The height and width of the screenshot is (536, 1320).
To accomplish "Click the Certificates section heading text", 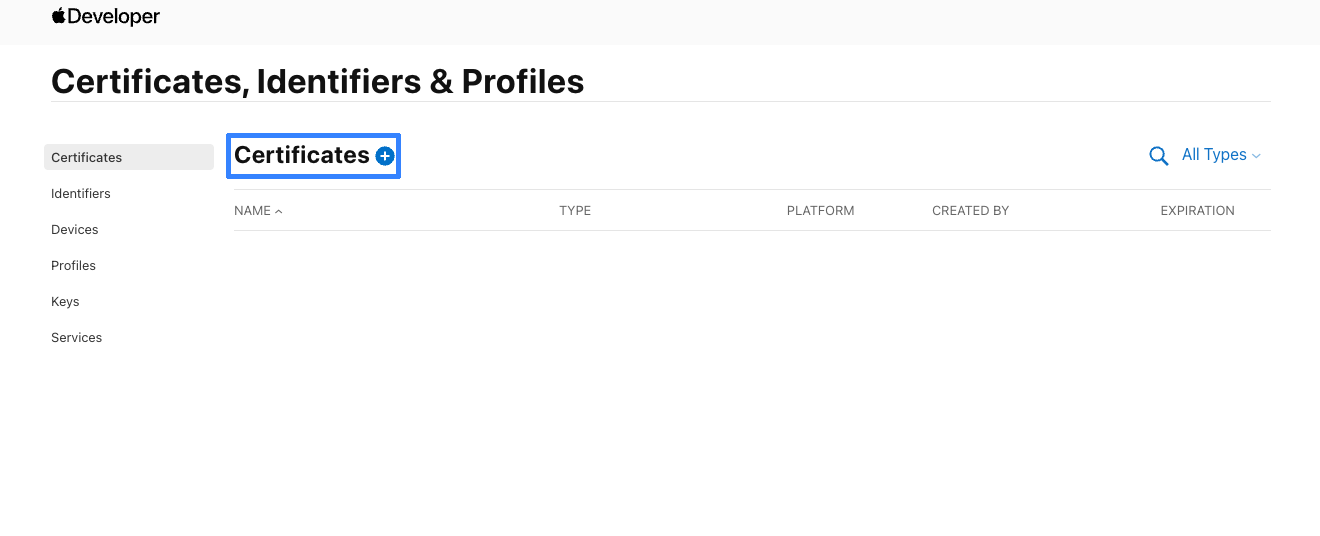I will [301, 155].
